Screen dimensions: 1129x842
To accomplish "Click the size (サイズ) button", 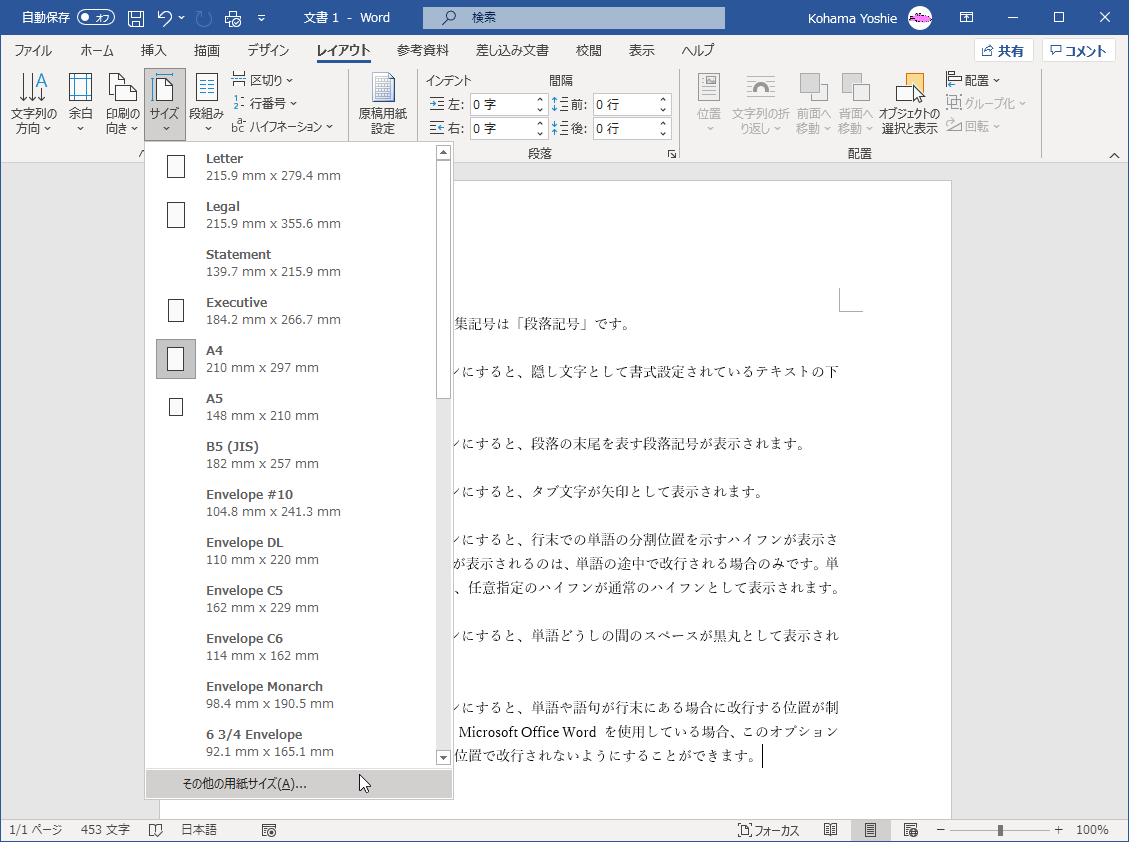I will (165, 104).
